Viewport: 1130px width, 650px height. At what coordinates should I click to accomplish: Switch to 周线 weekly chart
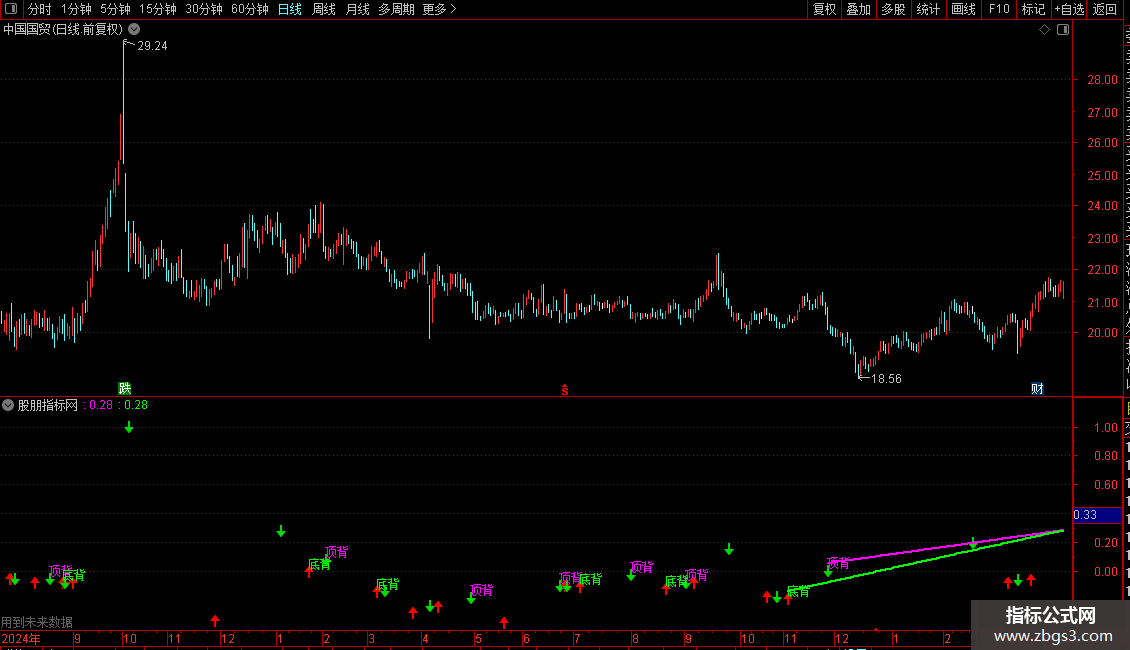click(324, 9)
